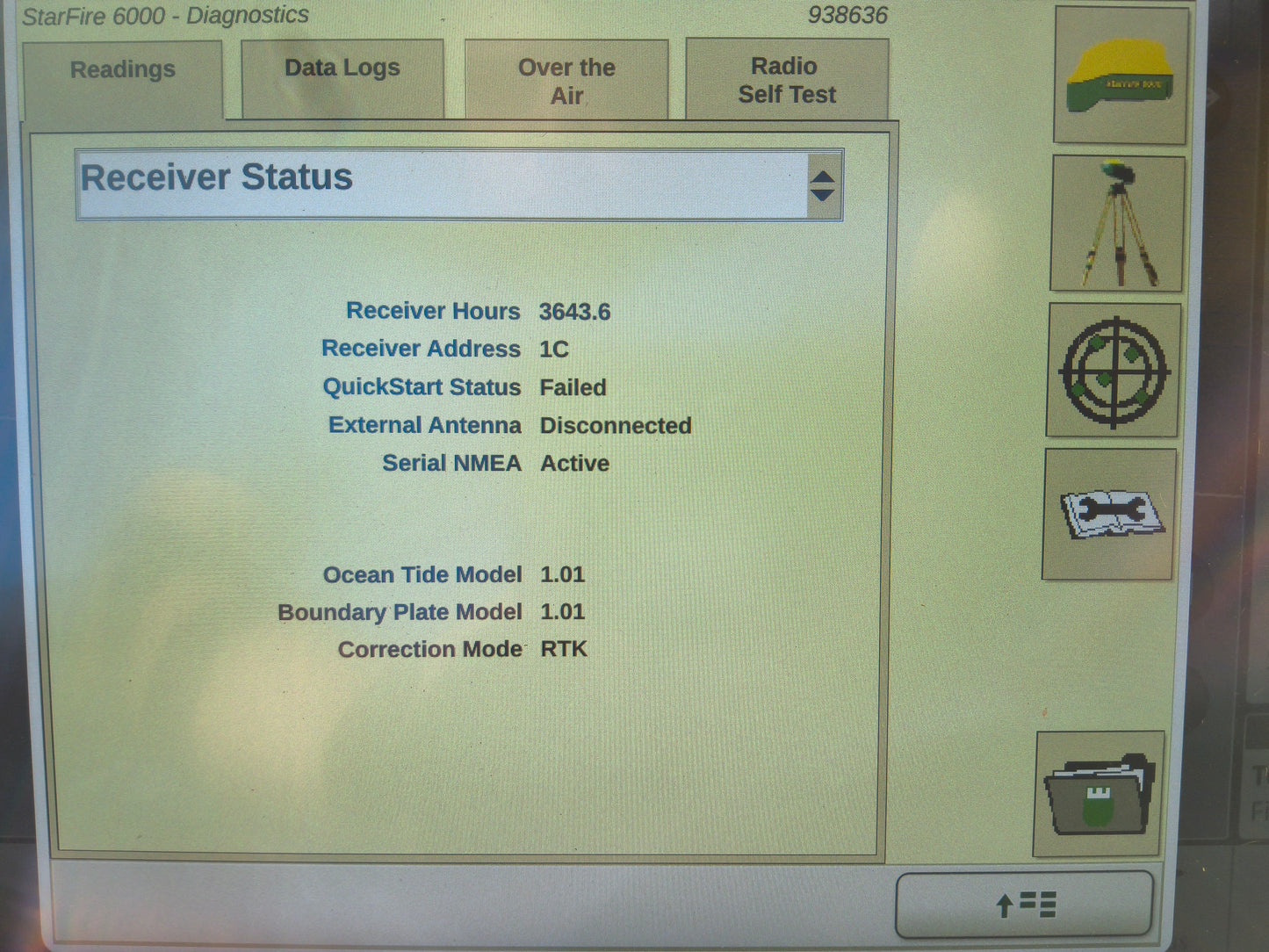
Task: Click the down arrow on Receiver Status selector
Action: [822, 195]
